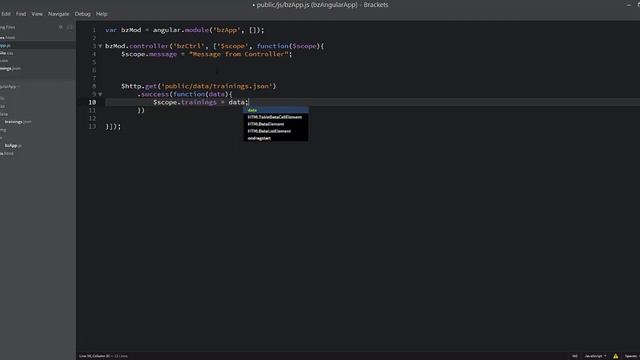
Task: Select 'data' suggestion in autocomplete list
Action: coord(276,110)
